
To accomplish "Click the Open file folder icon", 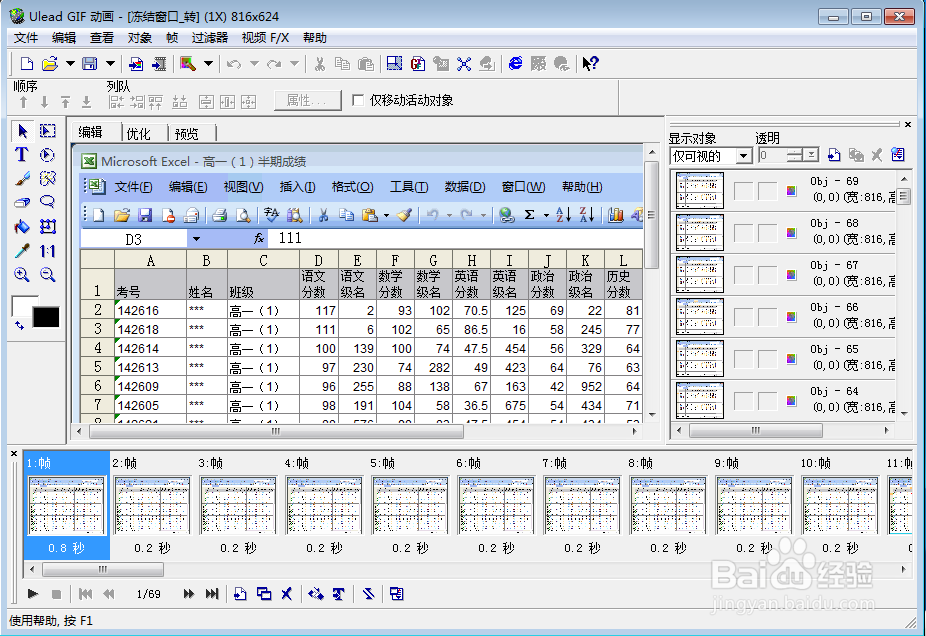I will [50, 64].
